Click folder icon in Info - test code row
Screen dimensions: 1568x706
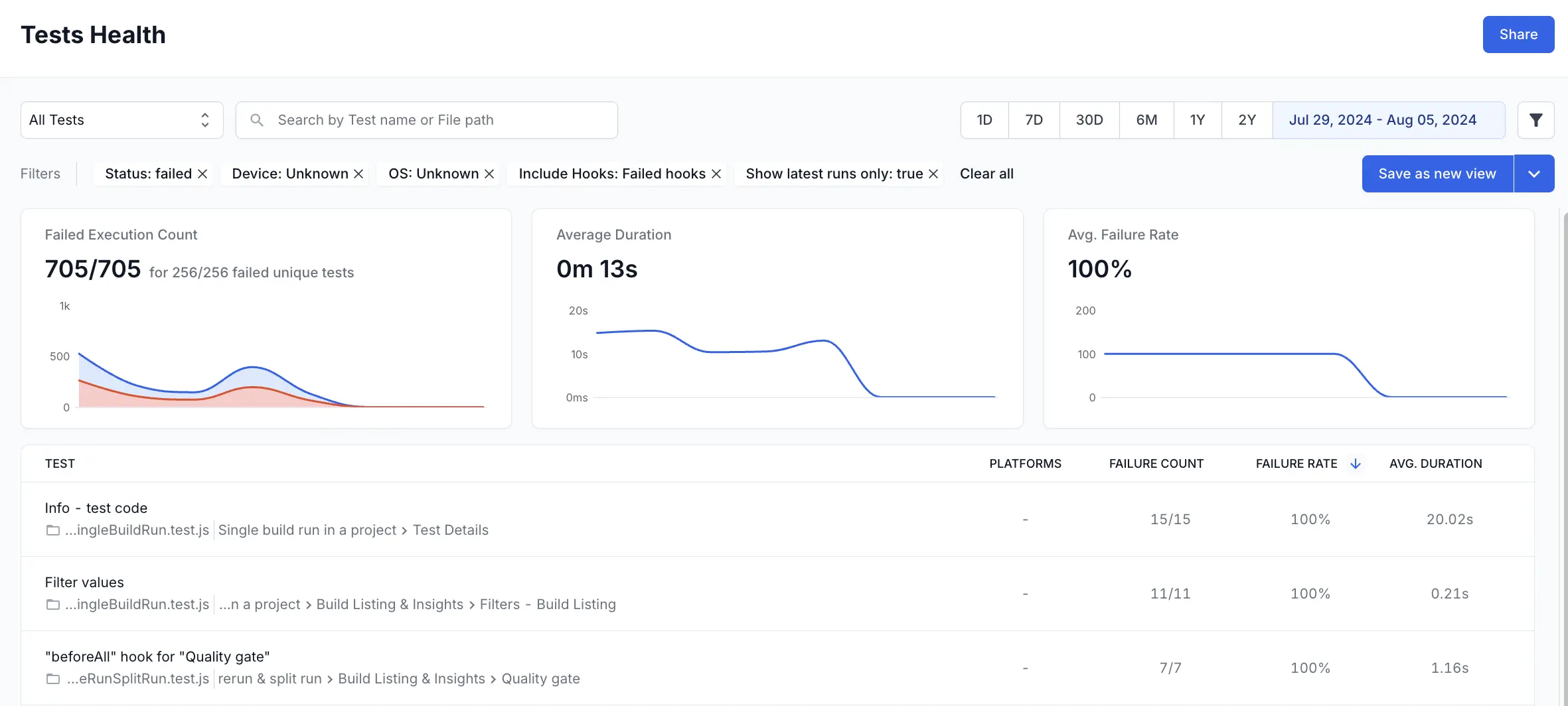(x=53, y=530)
